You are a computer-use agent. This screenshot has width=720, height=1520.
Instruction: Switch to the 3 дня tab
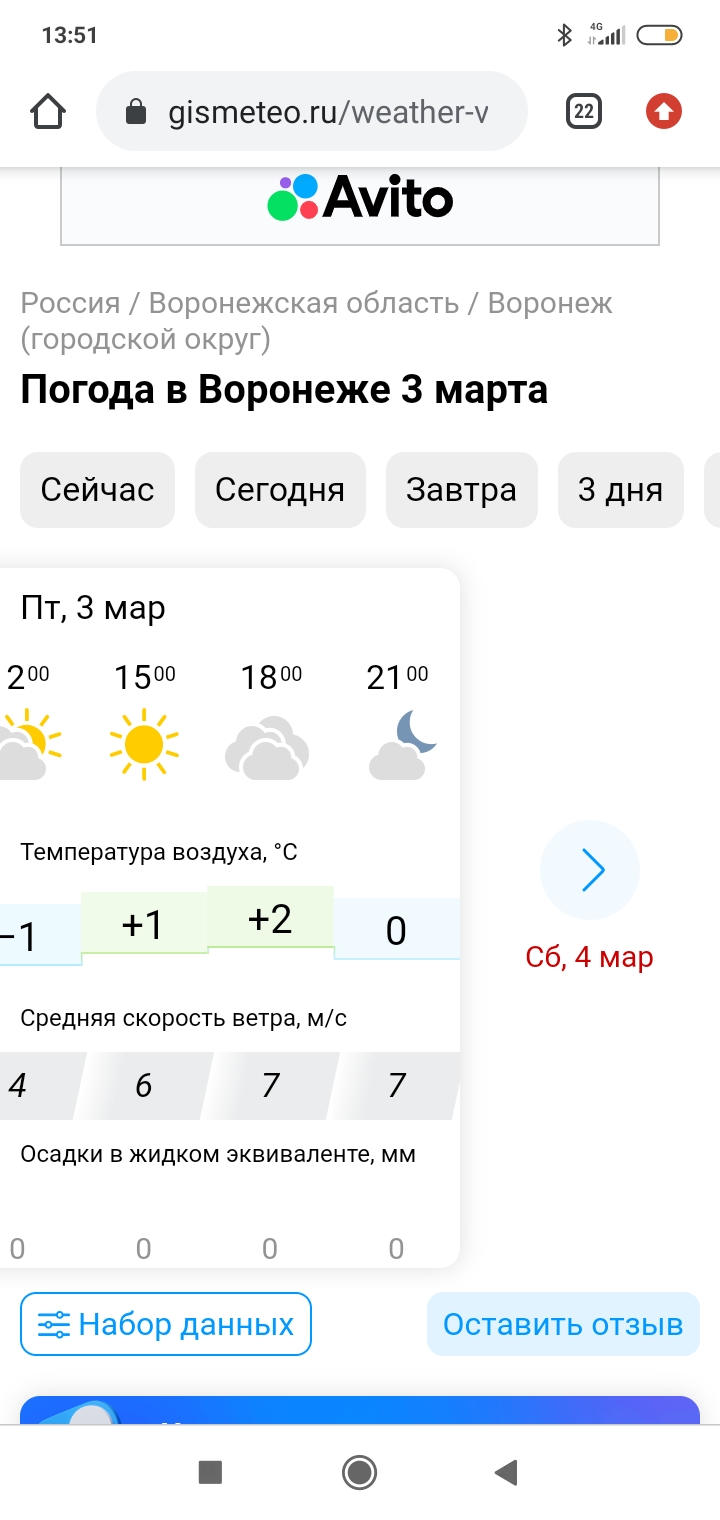(620, 490)
